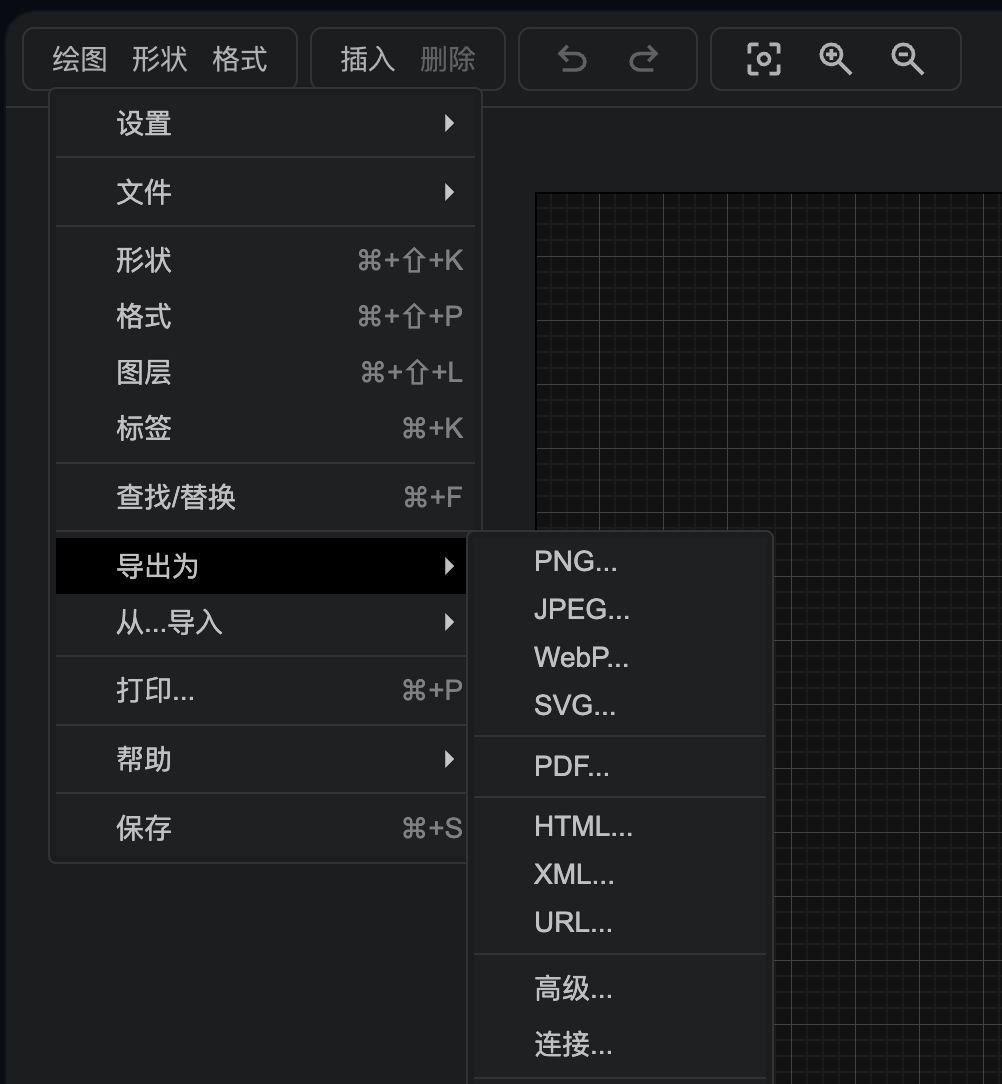The height and width of the screenshot is (1084, 1002).
Task: Click the redo arrow icon
Action: [645, 59]
